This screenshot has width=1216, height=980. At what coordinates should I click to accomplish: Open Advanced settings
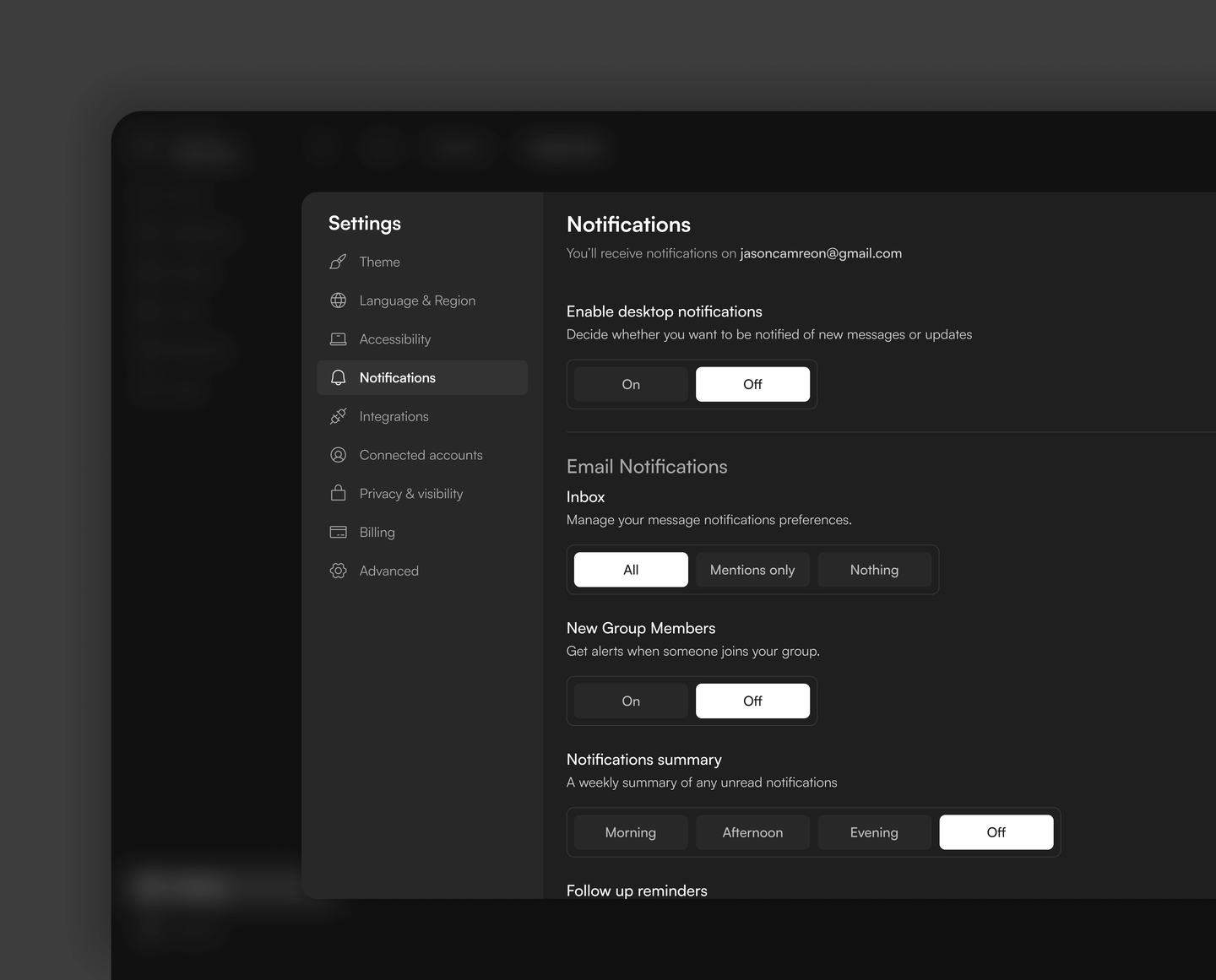(422, 571)
